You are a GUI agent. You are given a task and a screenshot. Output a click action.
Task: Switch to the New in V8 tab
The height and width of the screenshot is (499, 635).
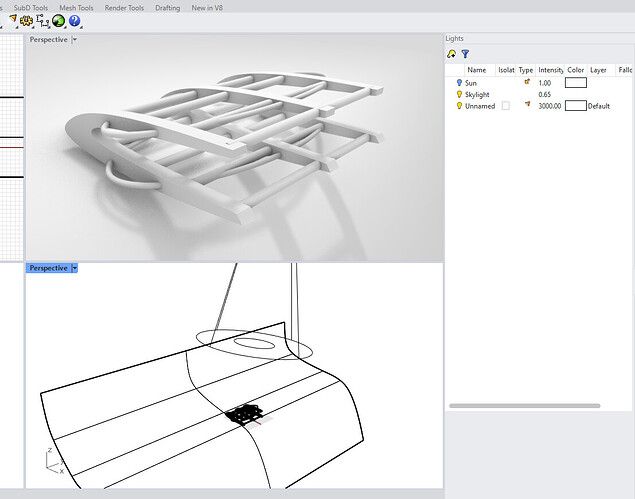[x=207, y=8]
